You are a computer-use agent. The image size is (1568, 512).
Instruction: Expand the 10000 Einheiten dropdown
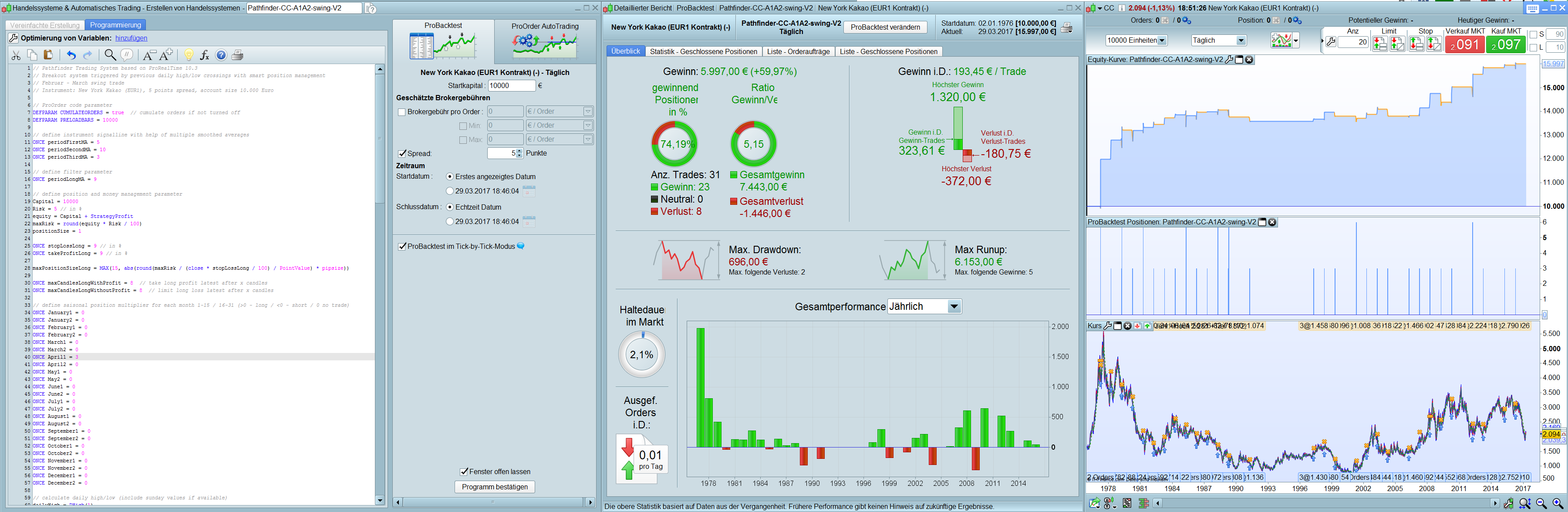click(1162, 41)
